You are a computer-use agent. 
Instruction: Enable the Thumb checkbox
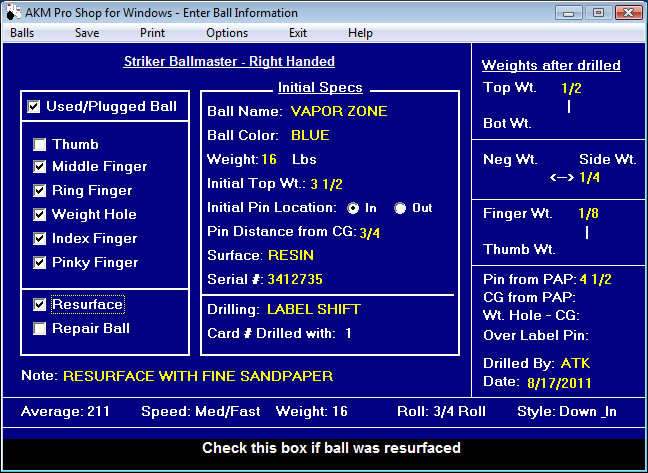[40, 144]
